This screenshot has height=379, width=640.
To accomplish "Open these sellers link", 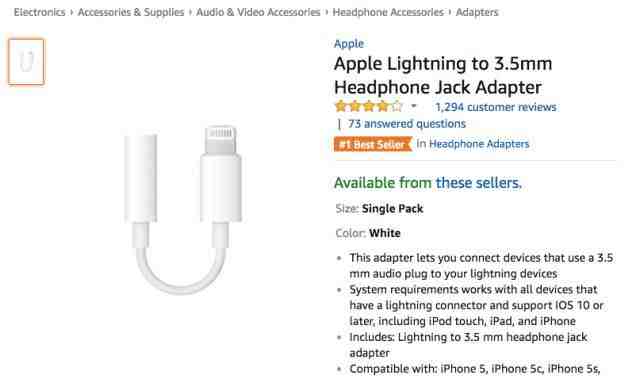I will point(478,183).
